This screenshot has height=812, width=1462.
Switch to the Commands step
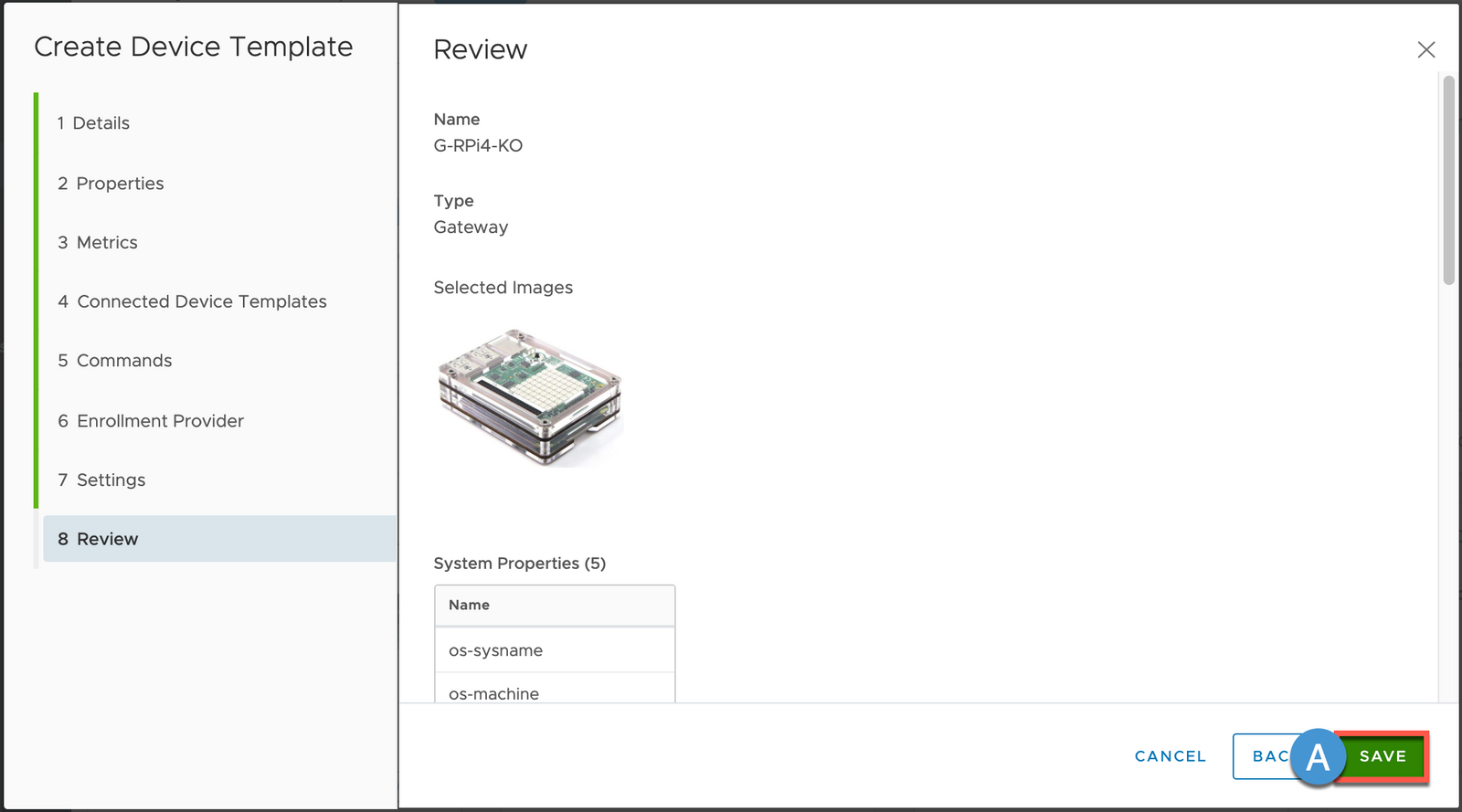pyautogui.click(x=114, y=361)
